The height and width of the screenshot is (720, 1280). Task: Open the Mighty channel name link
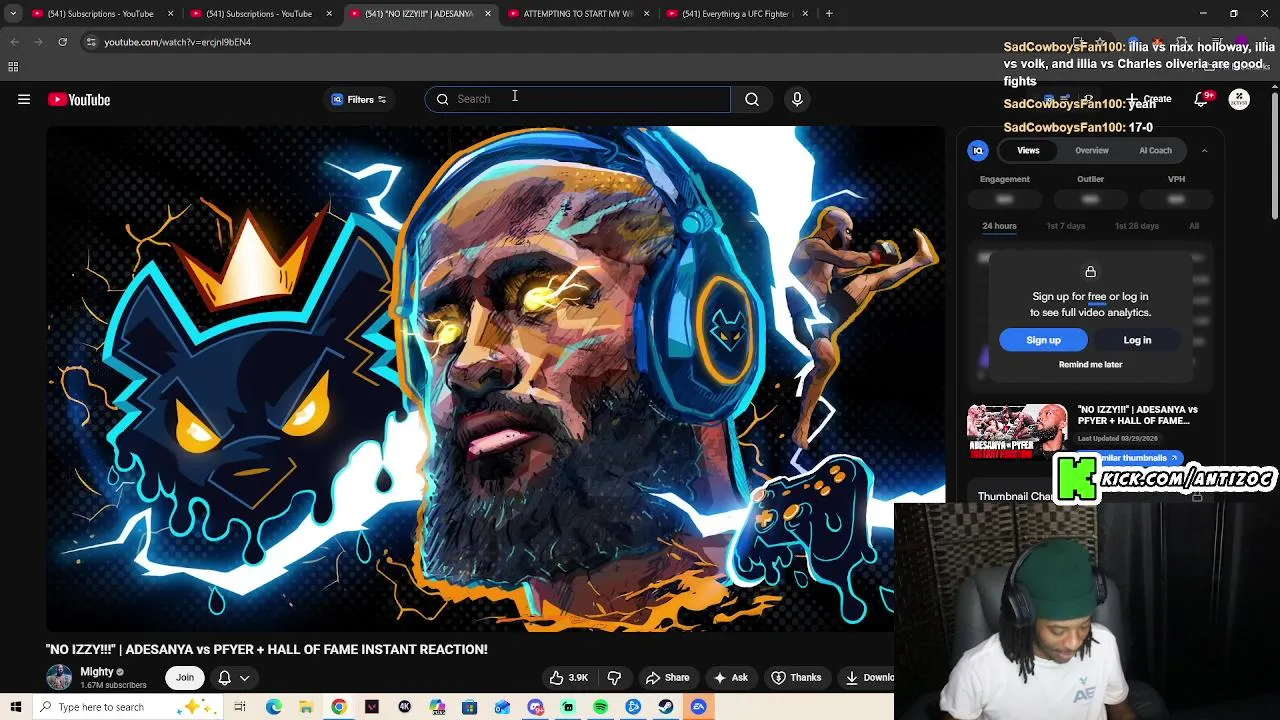coord(97,672)
